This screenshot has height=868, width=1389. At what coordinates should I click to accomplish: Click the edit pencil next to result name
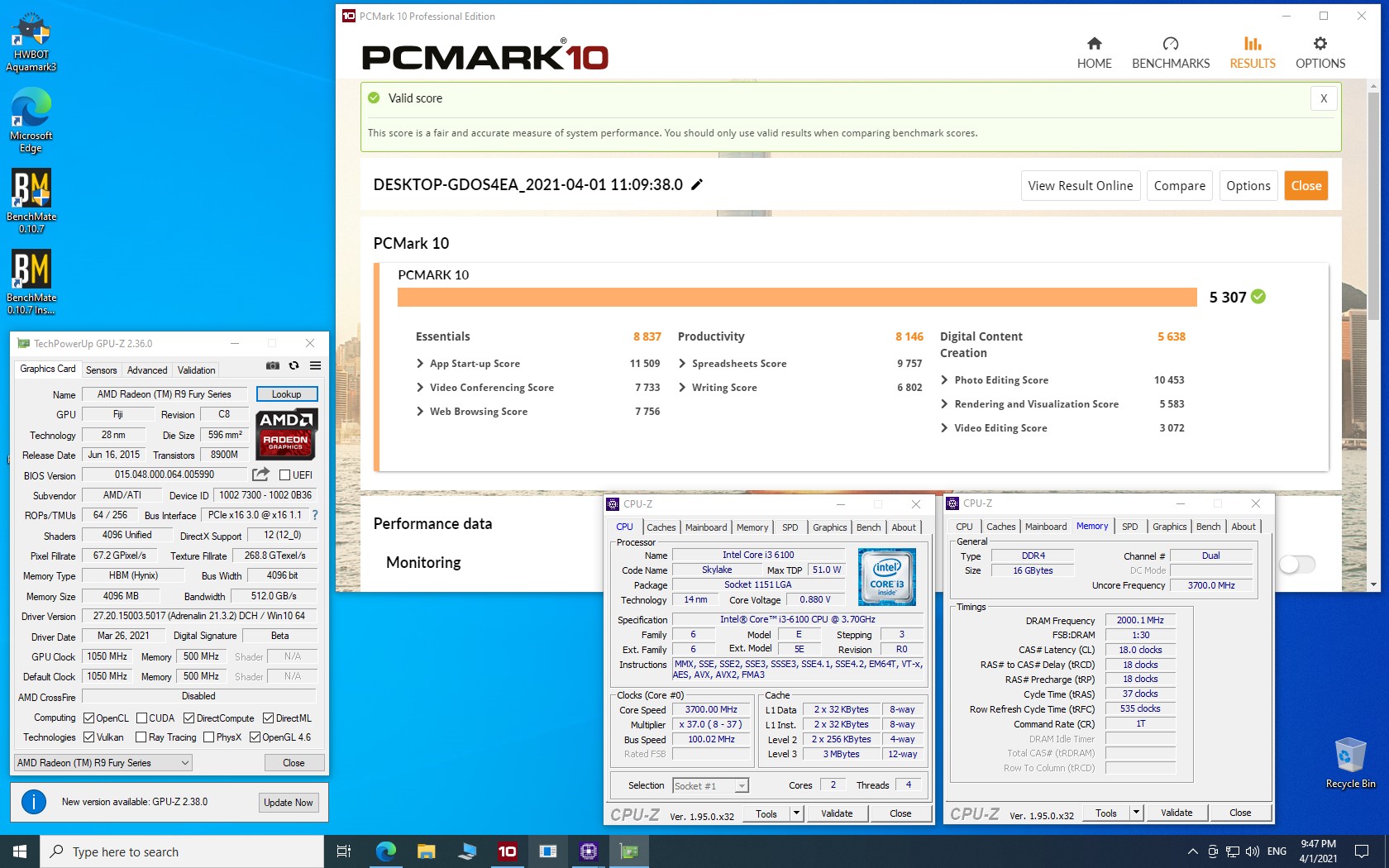click(697, 184)
